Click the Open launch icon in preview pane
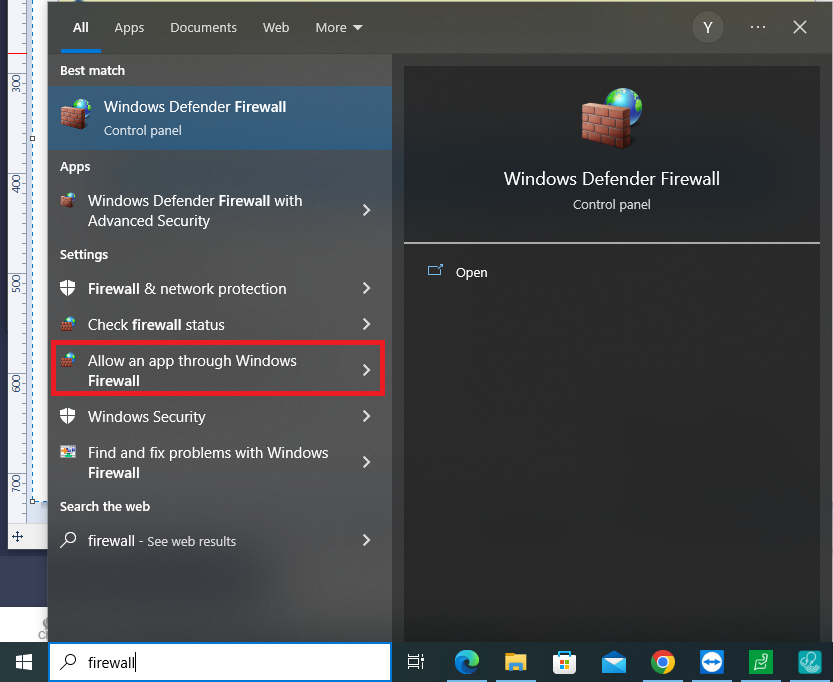 pos(435,271)
